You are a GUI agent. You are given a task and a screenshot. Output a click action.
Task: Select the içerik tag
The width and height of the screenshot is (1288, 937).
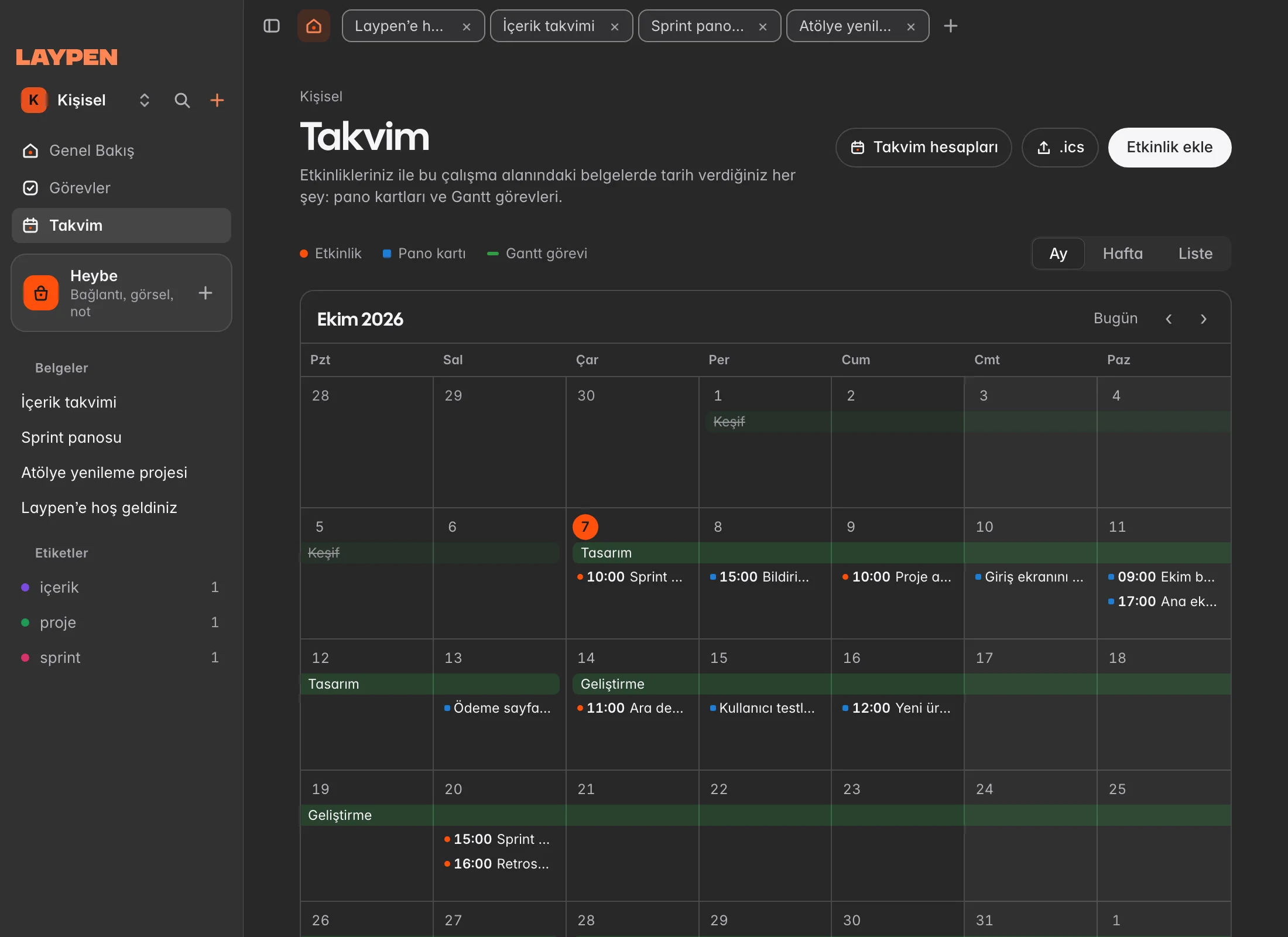tap(121, 587)
